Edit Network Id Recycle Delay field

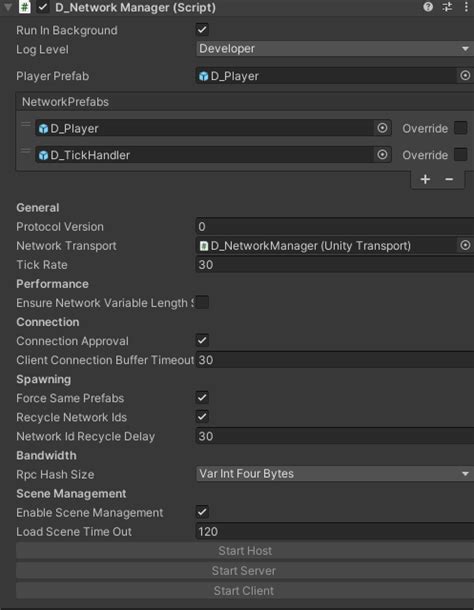pyautogui.click(x=335, y=436)
